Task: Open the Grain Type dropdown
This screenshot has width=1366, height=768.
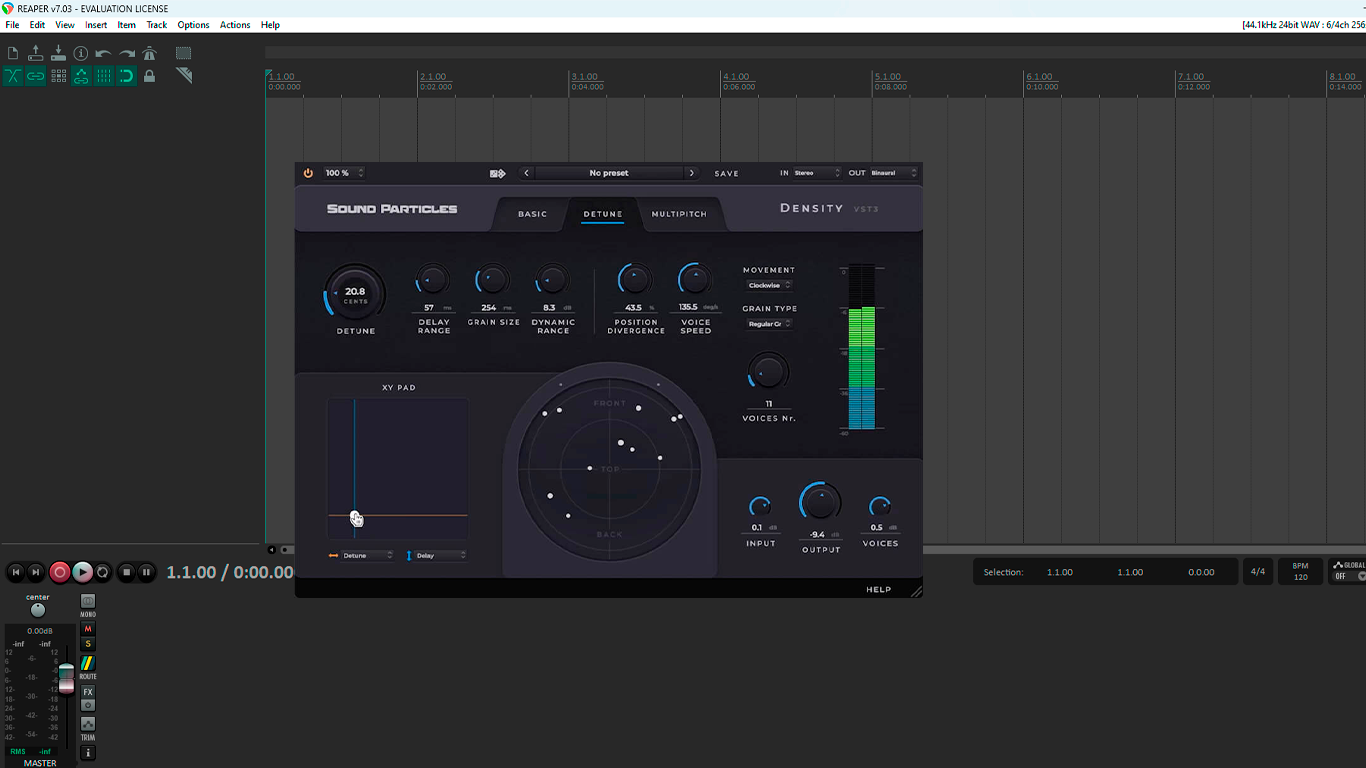Action: [770, 324]
